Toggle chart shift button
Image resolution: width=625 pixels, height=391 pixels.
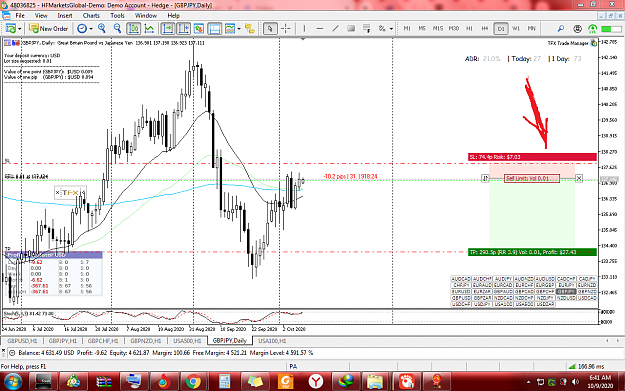click(183, 29)
